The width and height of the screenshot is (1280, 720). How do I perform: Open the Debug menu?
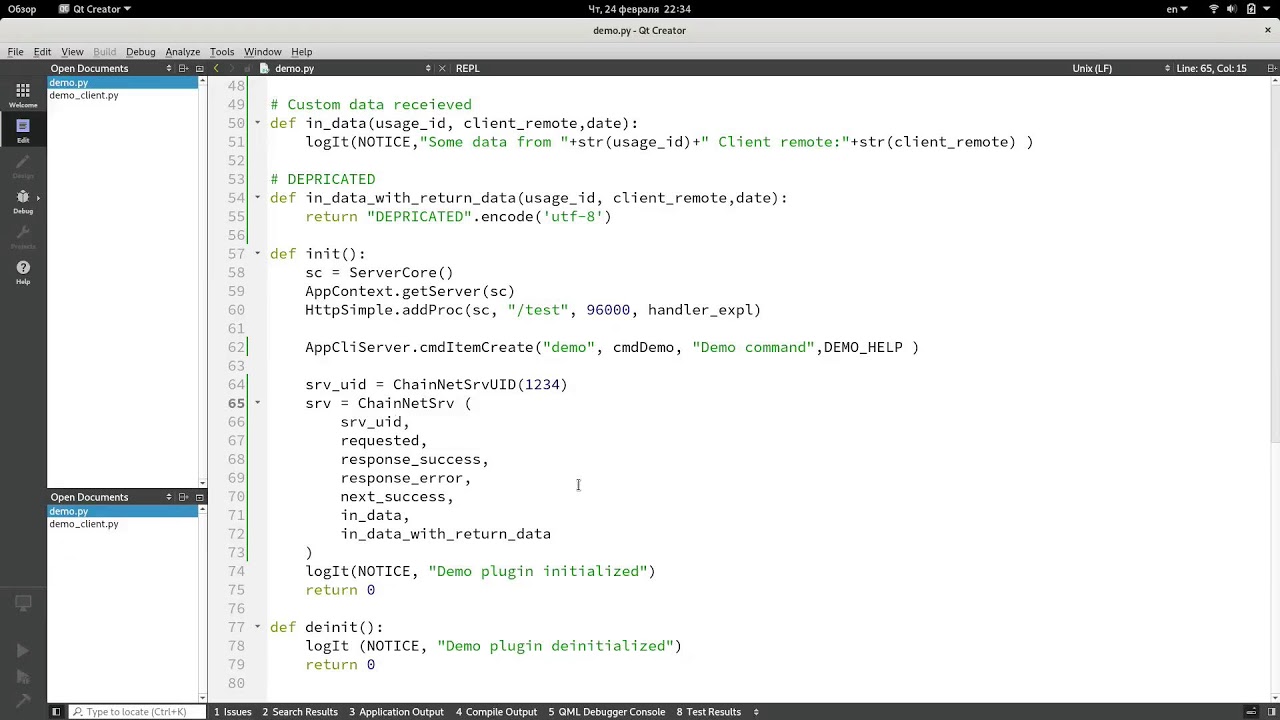tap(140, 52)
